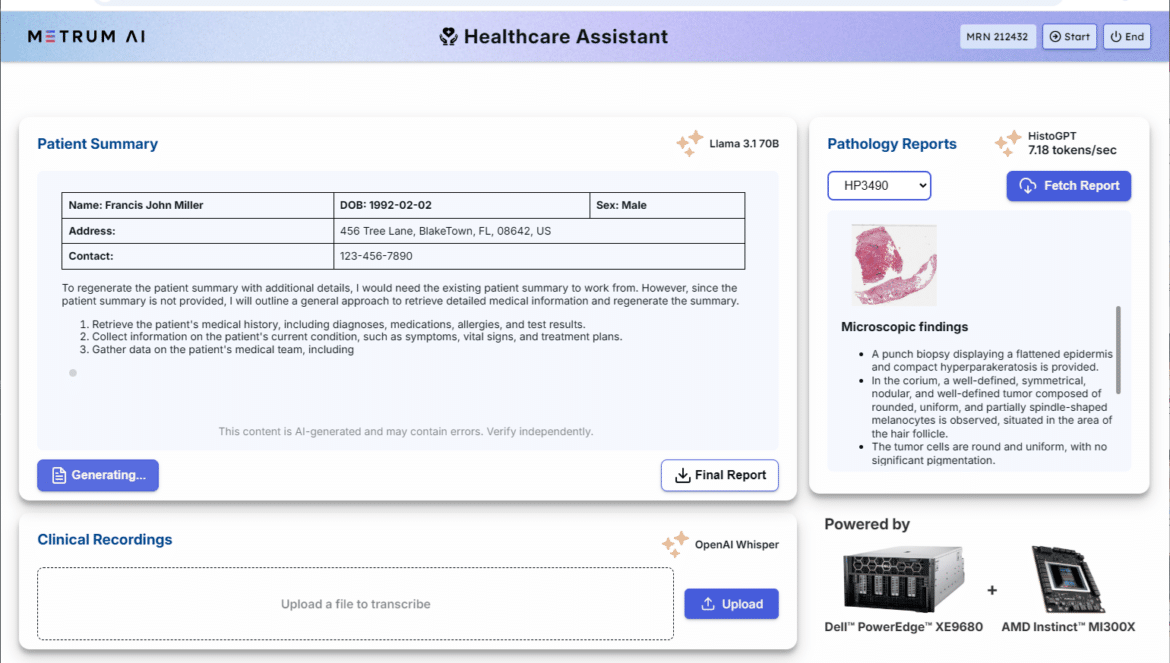The width and height of the screenshot is (1170, 663).
Task: Click the Generating... button
Action: [98, 475]
